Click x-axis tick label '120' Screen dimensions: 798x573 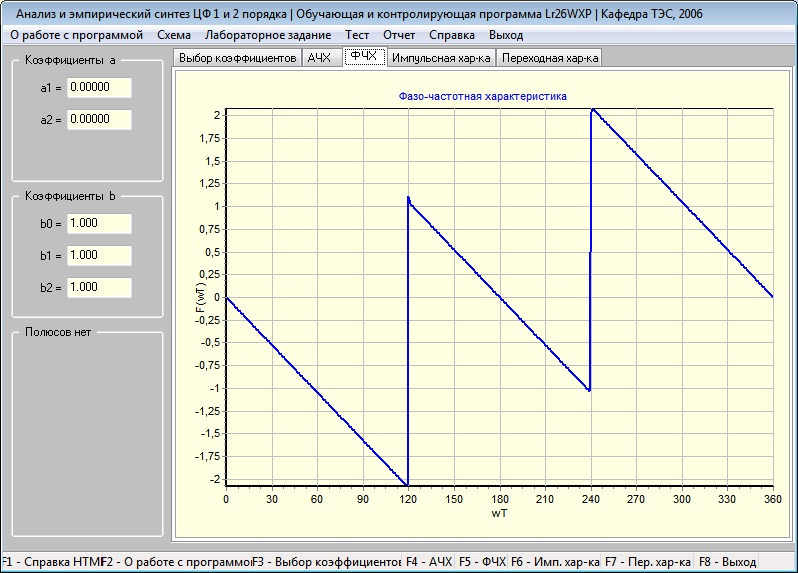(408, 499)
